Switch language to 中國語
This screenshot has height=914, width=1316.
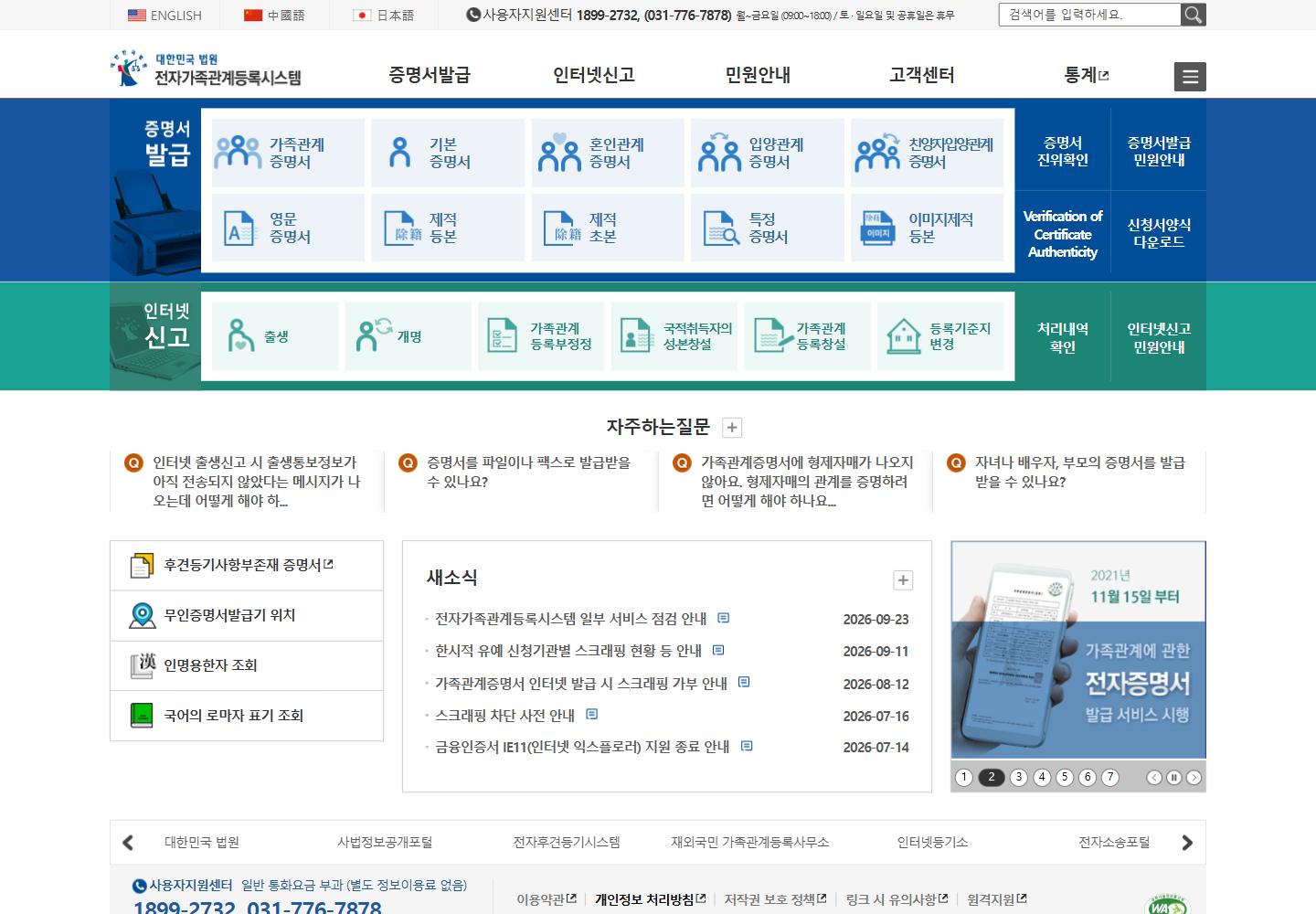tap(274, 16)
